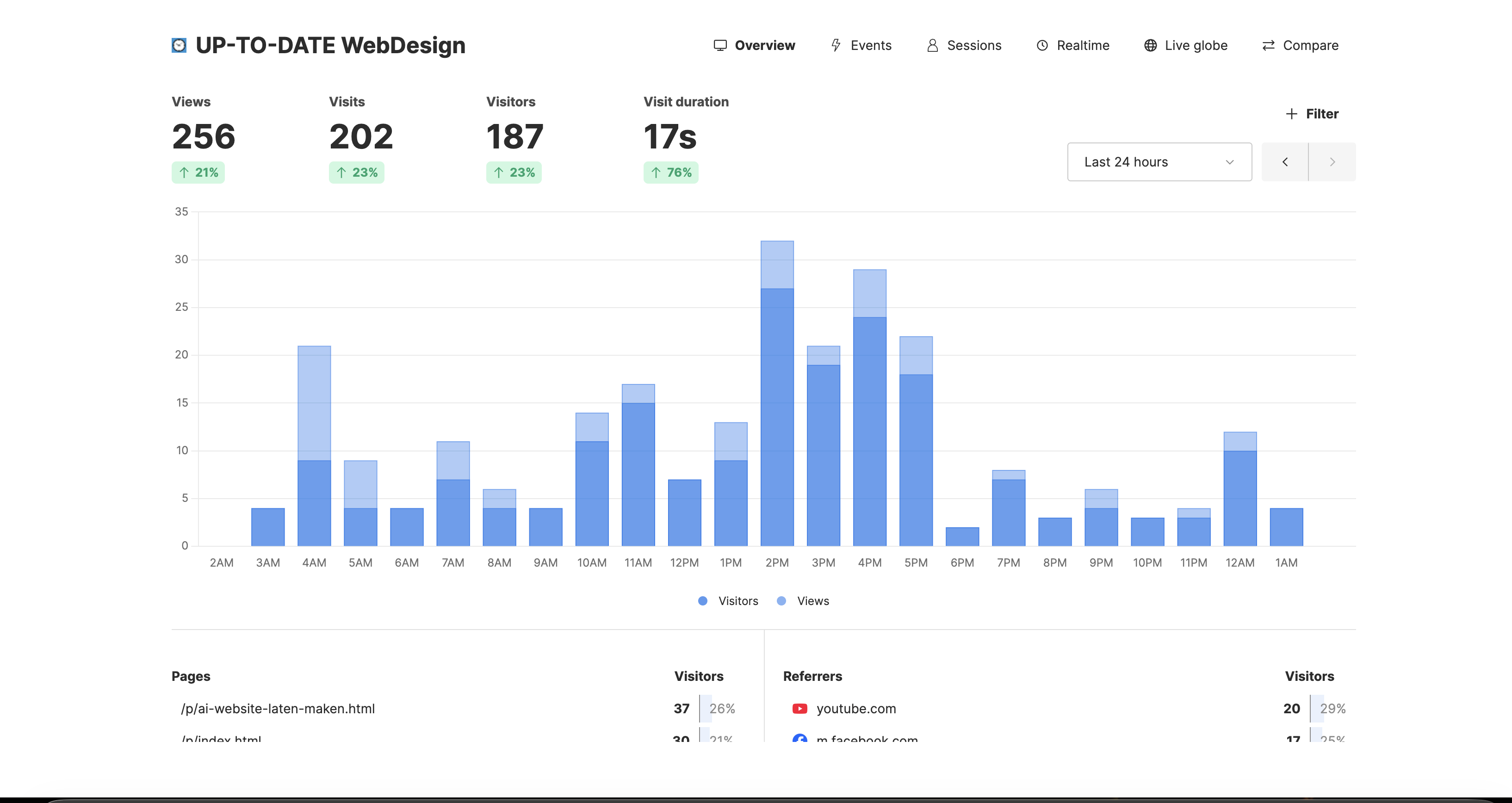Click the 4PM bar in the chart
Viewport: 1512px width, 803px height.
pyautogui.click(x=870, y=408)
